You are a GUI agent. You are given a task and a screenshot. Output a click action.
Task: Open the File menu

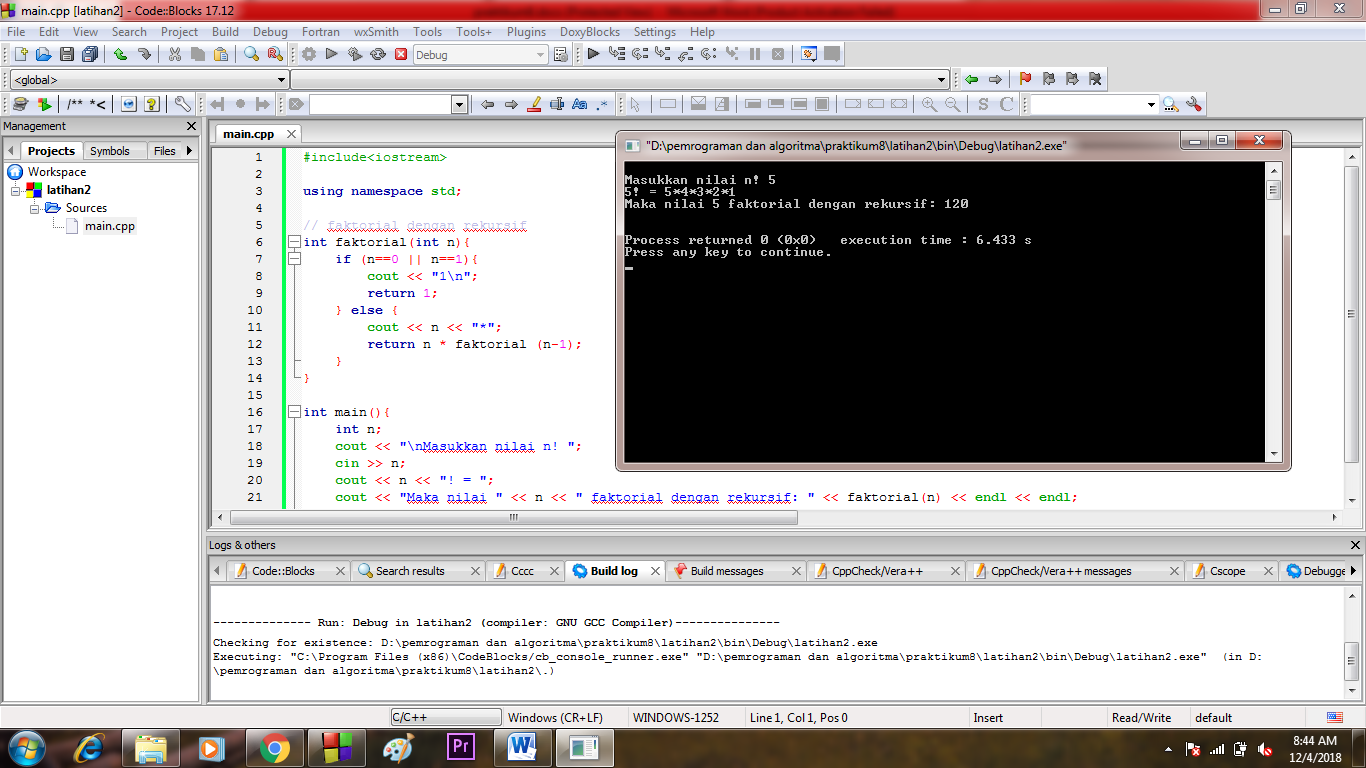click(16, 32)
